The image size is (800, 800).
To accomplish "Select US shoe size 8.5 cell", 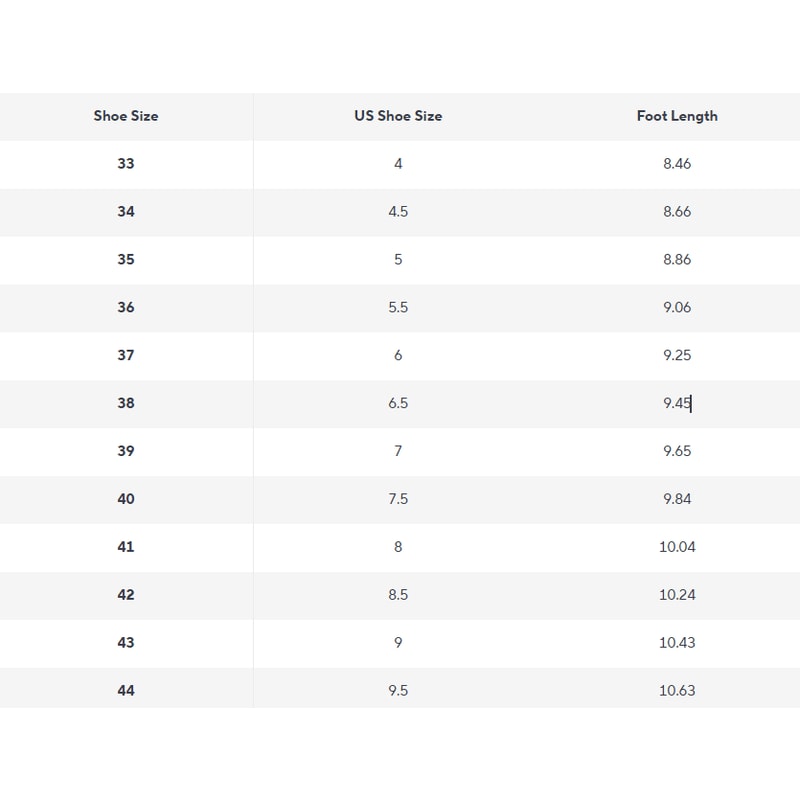I will point(398,595).
